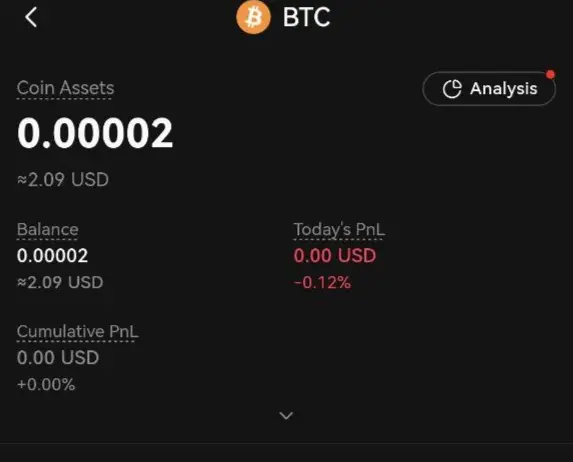Tap the red notification dot on Analysis
This screenshot has height=462, width=573.
(x=550, y=75)
